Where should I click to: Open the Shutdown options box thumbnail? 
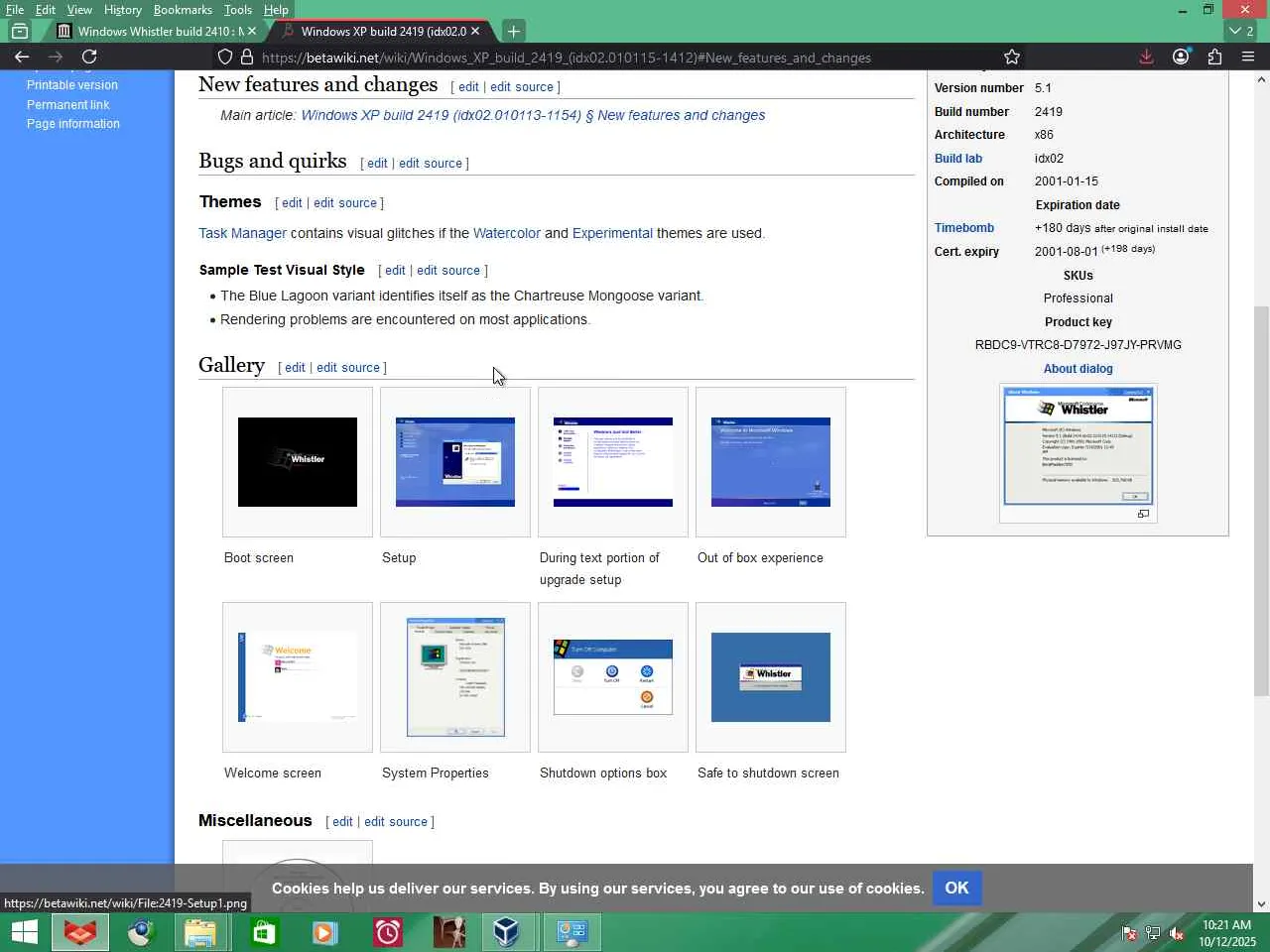tap(613, 677)
